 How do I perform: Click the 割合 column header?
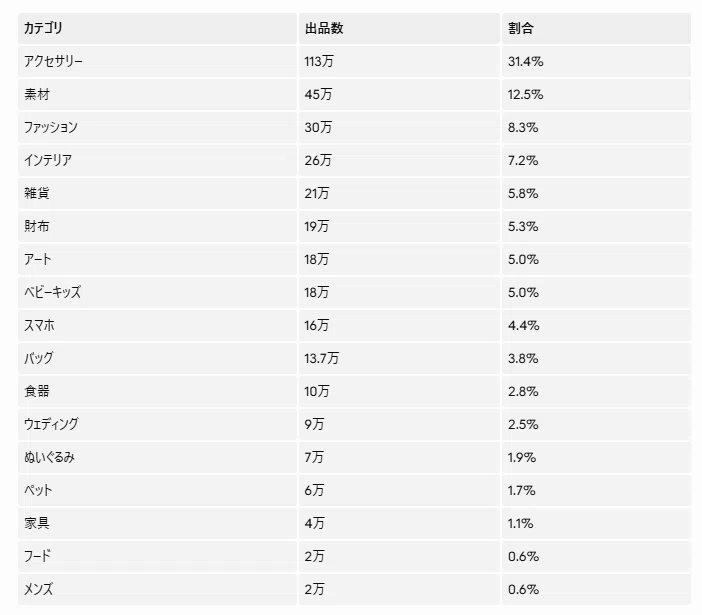coord(596,28)
